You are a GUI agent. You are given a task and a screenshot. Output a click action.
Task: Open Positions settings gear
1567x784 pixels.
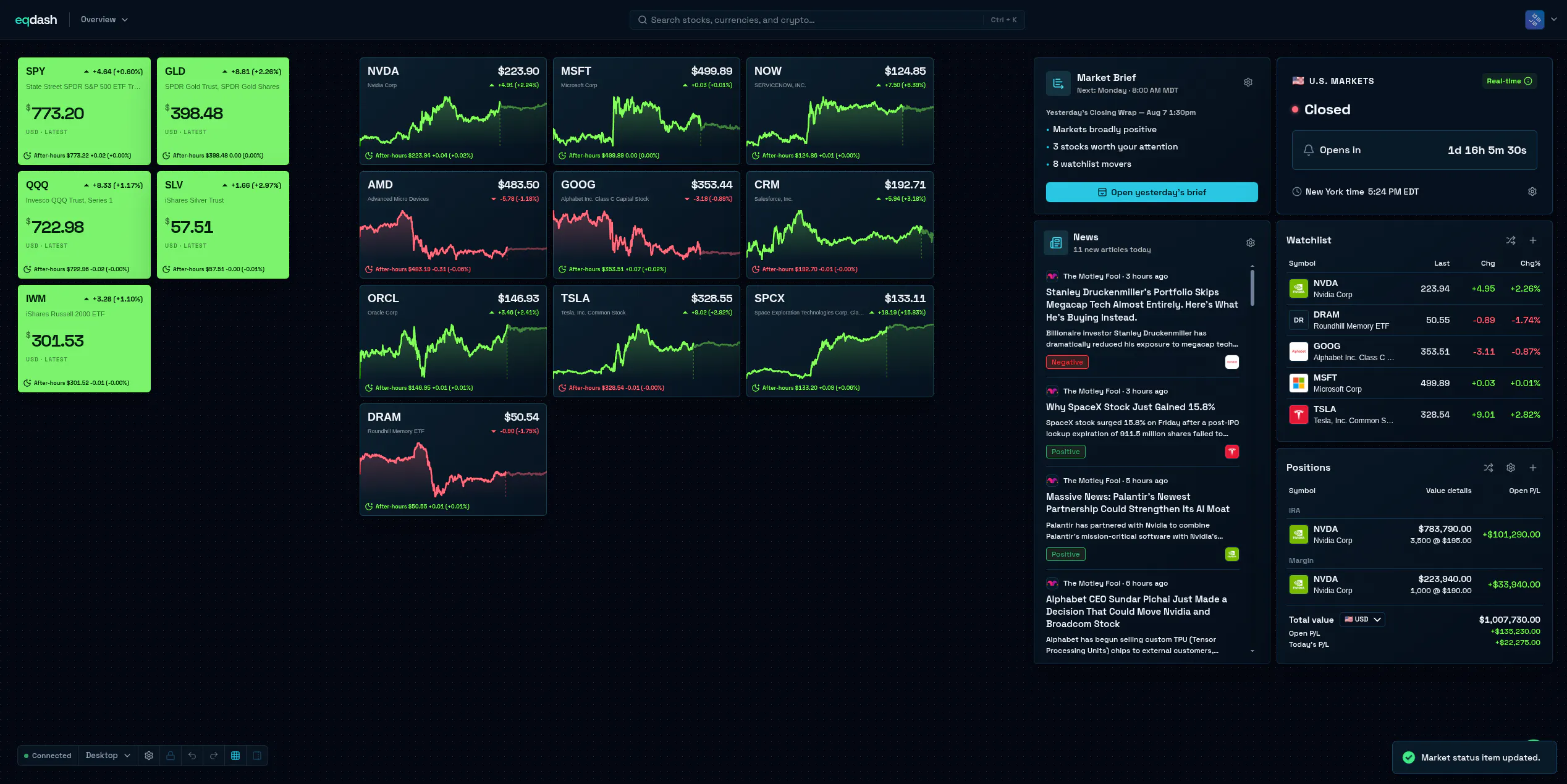tap(1510, 468)
